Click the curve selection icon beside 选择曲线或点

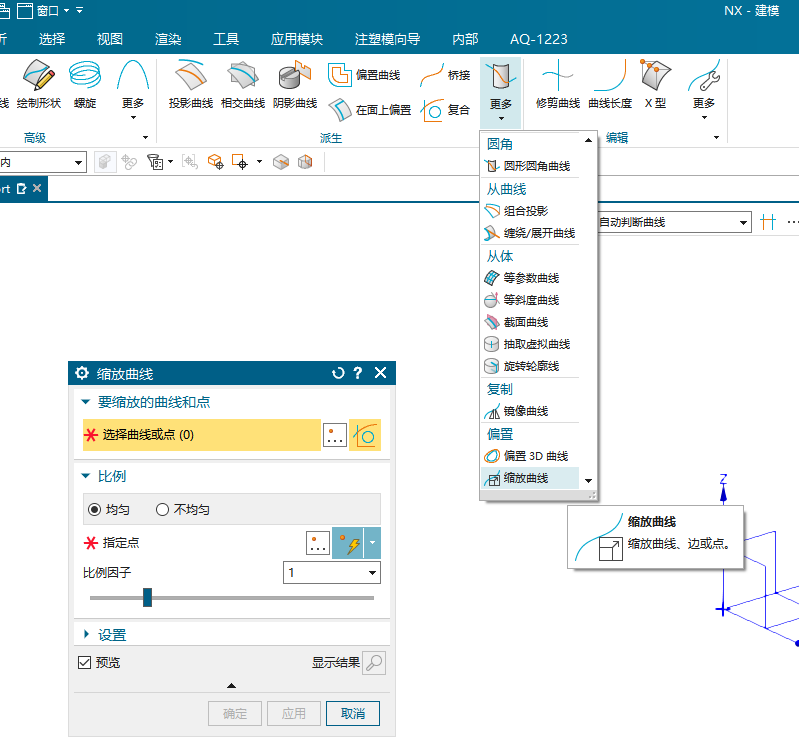click(x=365, y=435)
